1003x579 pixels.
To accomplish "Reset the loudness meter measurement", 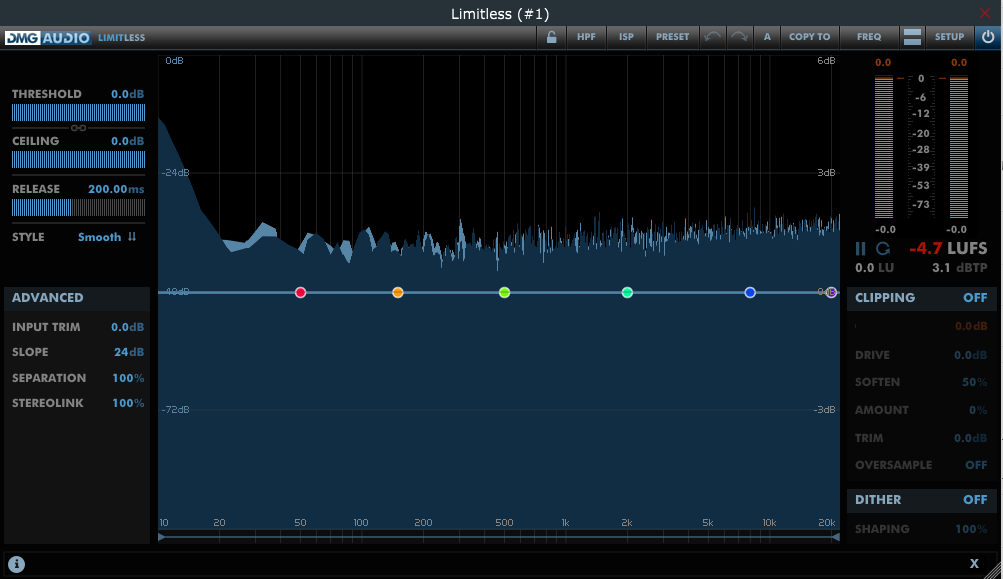I will pos(883,248).
